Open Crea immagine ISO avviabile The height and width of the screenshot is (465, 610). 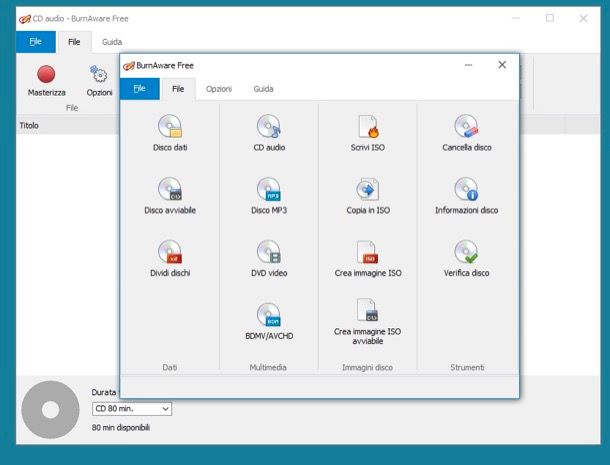(368, 321)
